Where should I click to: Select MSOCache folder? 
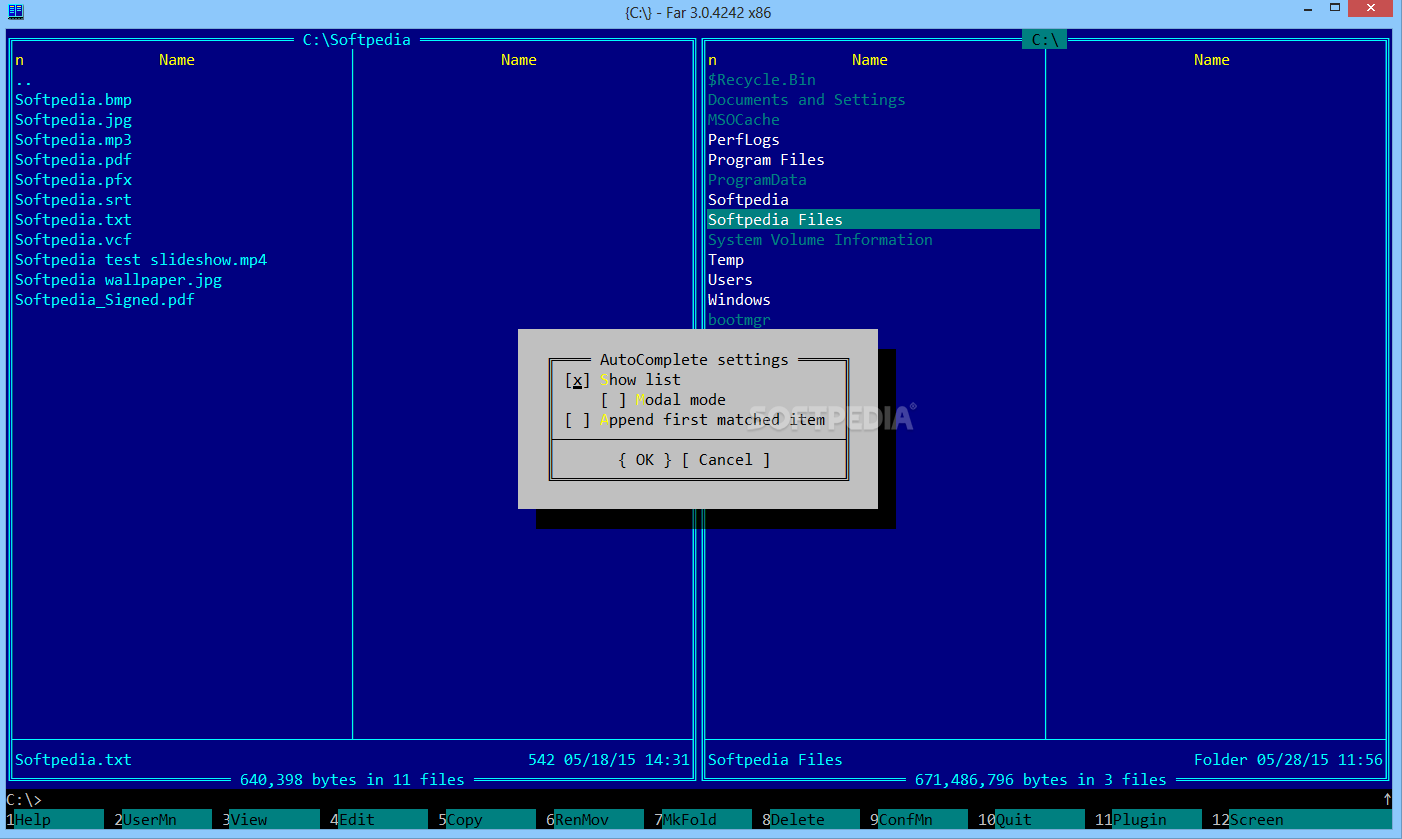(743, 120)
